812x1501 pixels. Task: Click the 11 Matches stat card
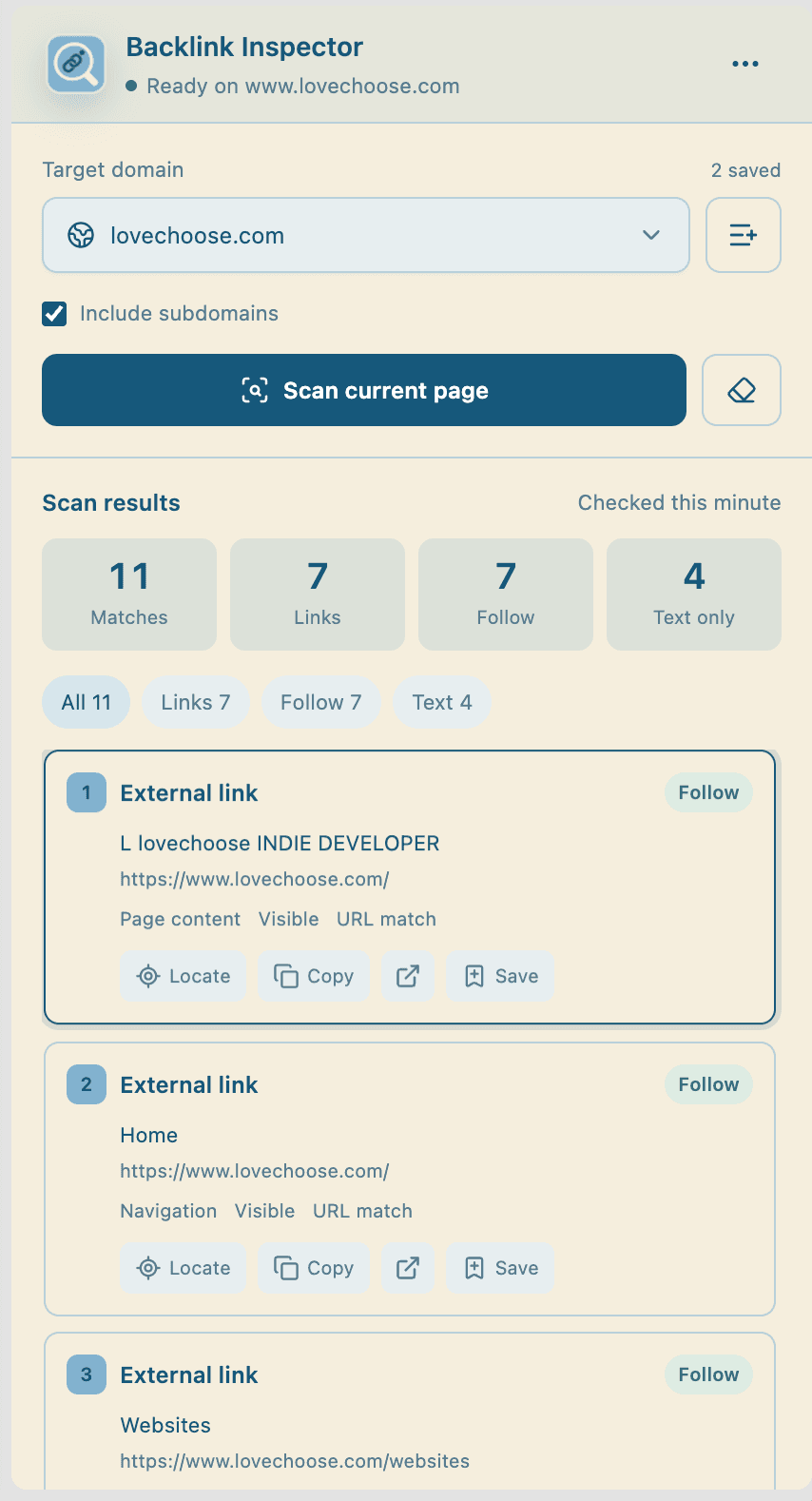(x=129, y=595)
